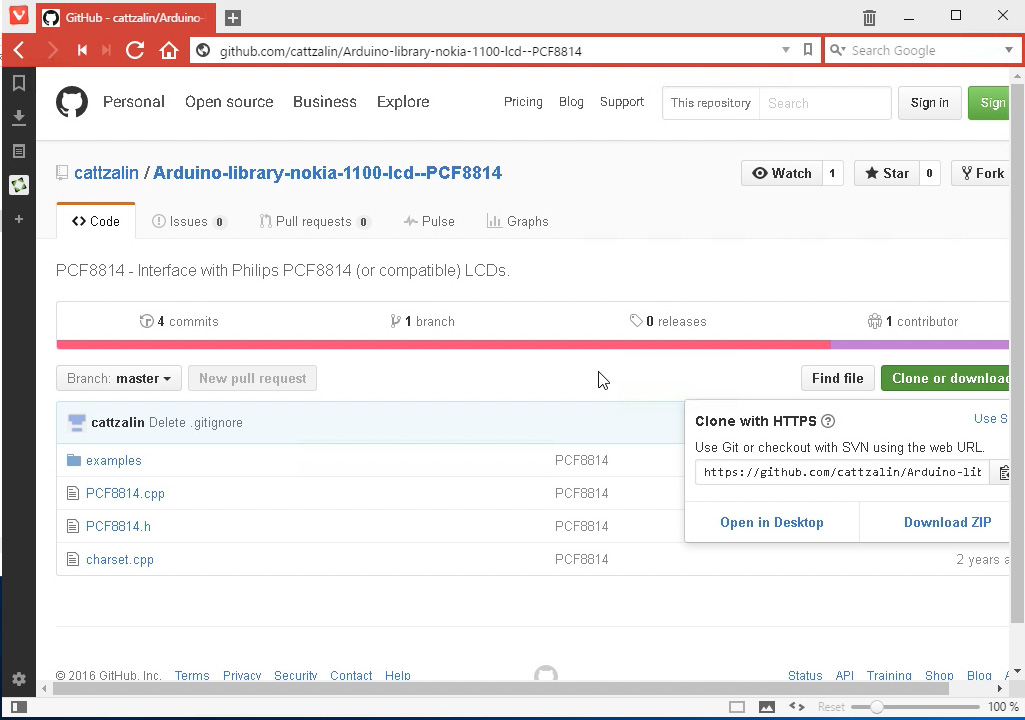
Task: Switch to the Pulse tab
Action: (429, 222)
